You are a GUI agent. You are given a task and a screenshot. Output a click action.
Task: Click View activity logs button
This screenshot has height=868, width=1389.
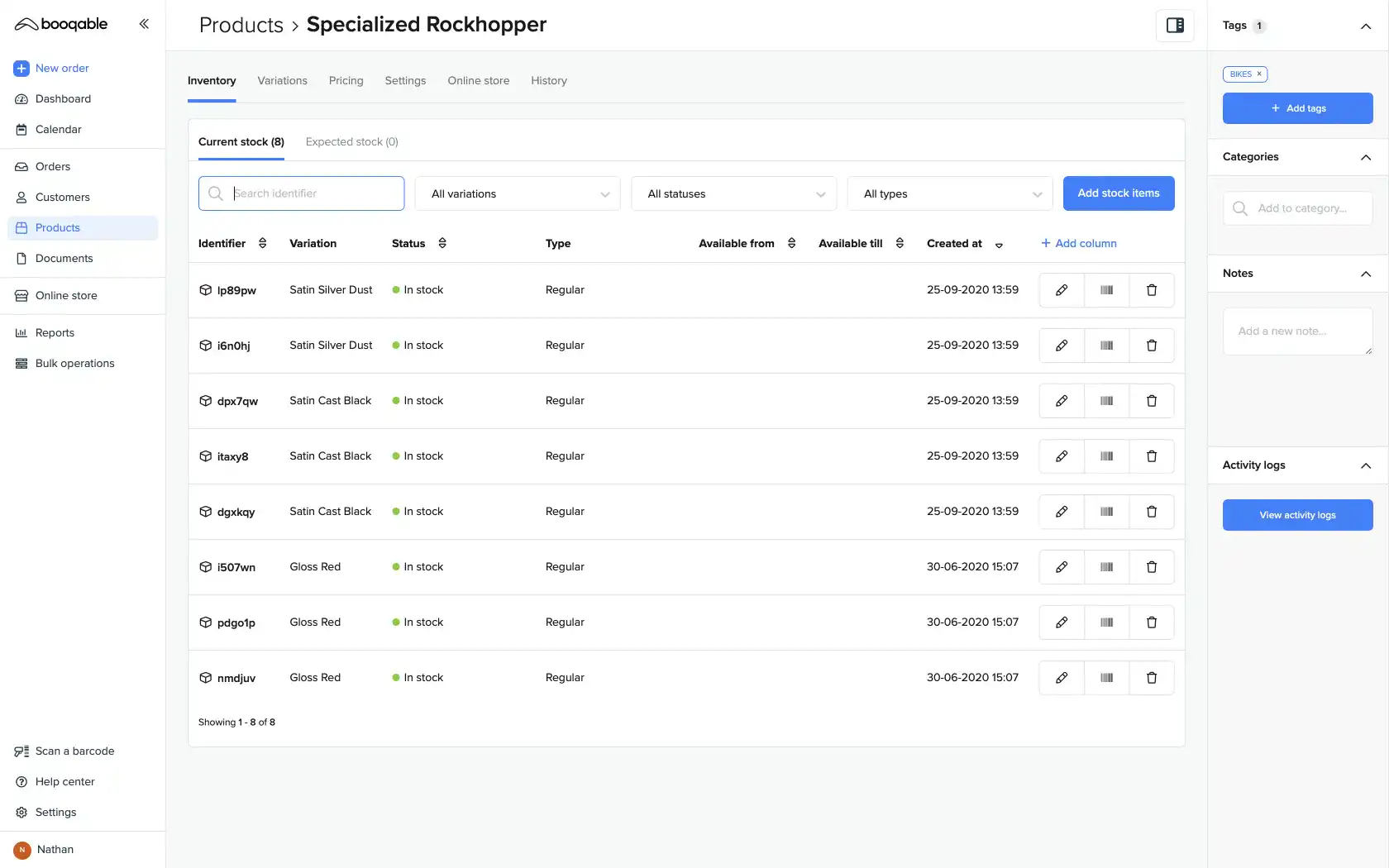pyautogui.click(x=1297, y=515)
